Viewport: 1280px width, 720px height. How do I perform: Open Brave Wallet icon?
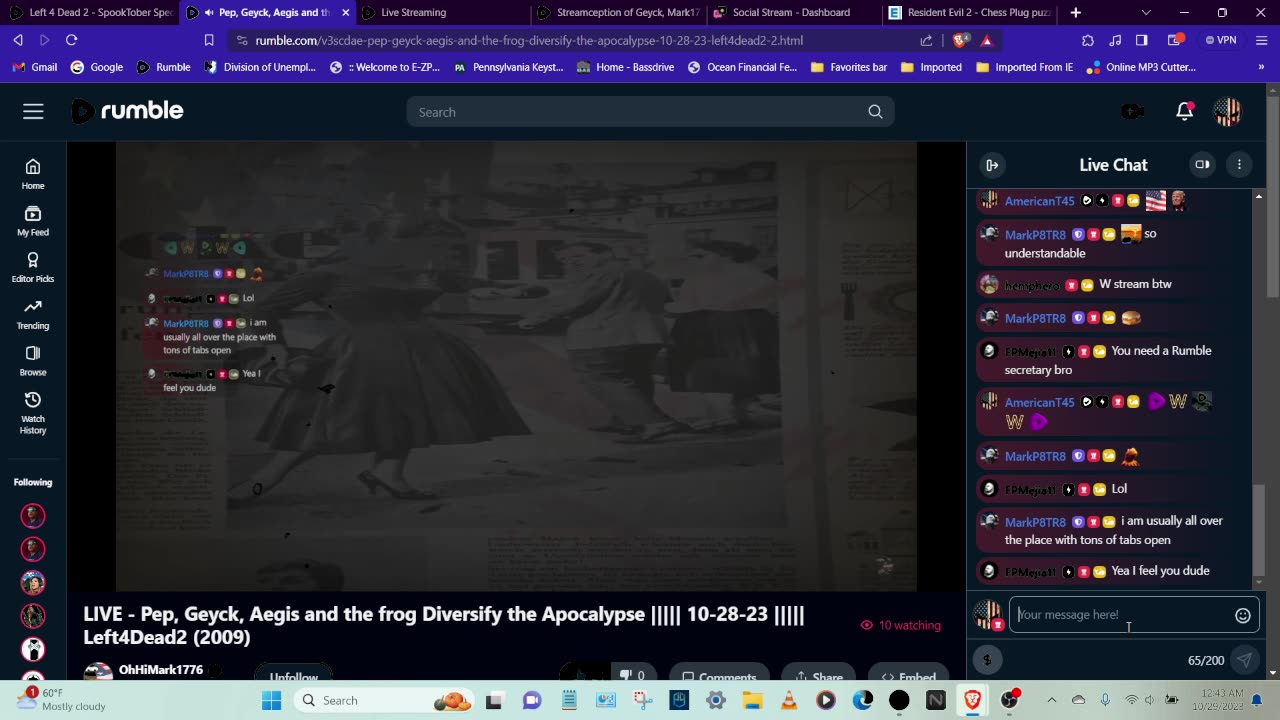pyautogui.click(x=1176, y=40)
